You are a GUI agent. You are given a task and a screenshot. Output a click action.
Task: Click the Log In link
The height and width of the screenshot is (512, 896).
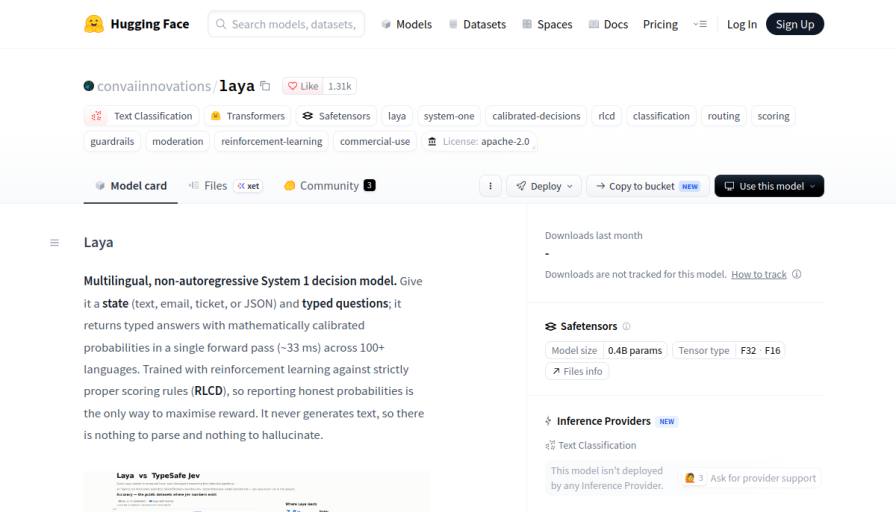pyautogui.click(x=742, y=24)
